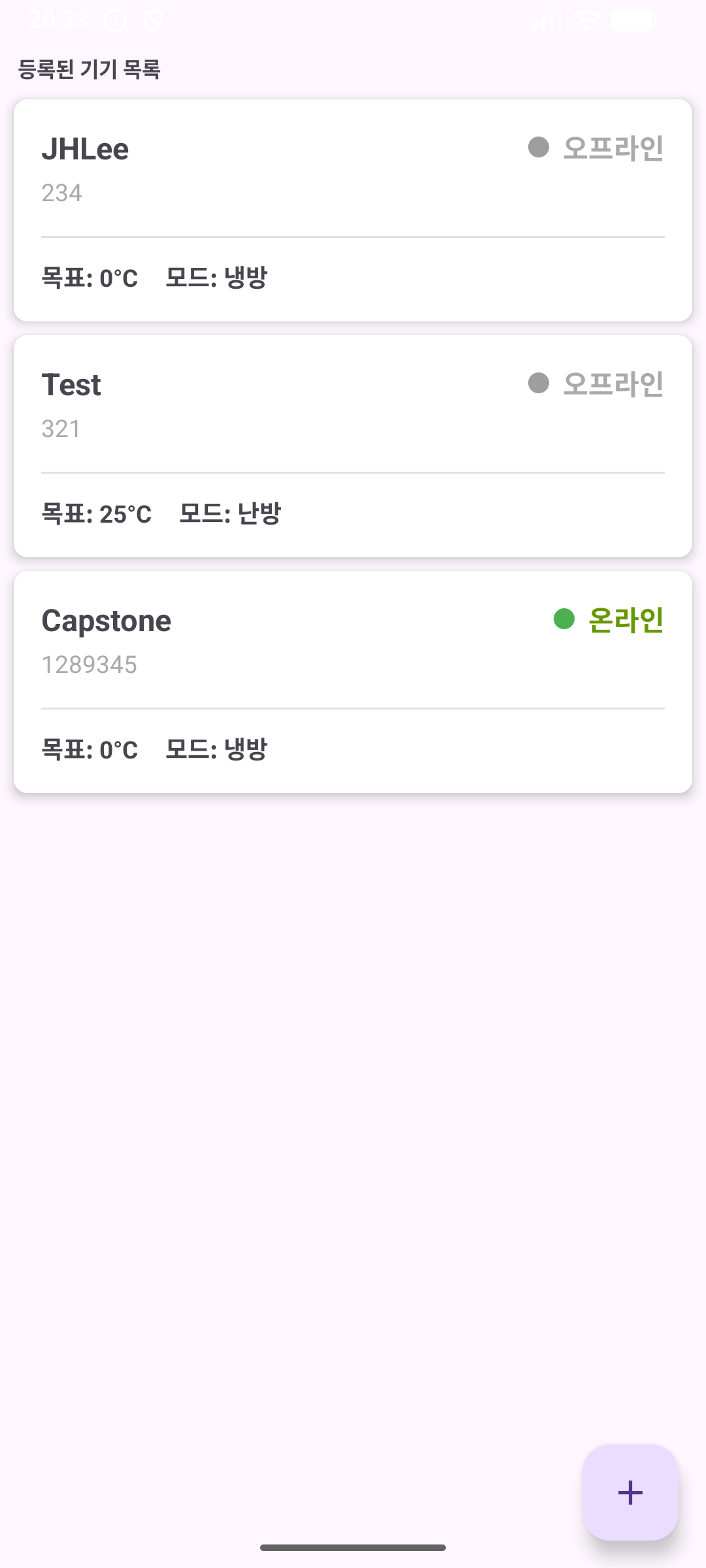Click the gray status dot on Test card
Image resolution: width=706 pixels, height=1568 pixels.
pos(539,383)
